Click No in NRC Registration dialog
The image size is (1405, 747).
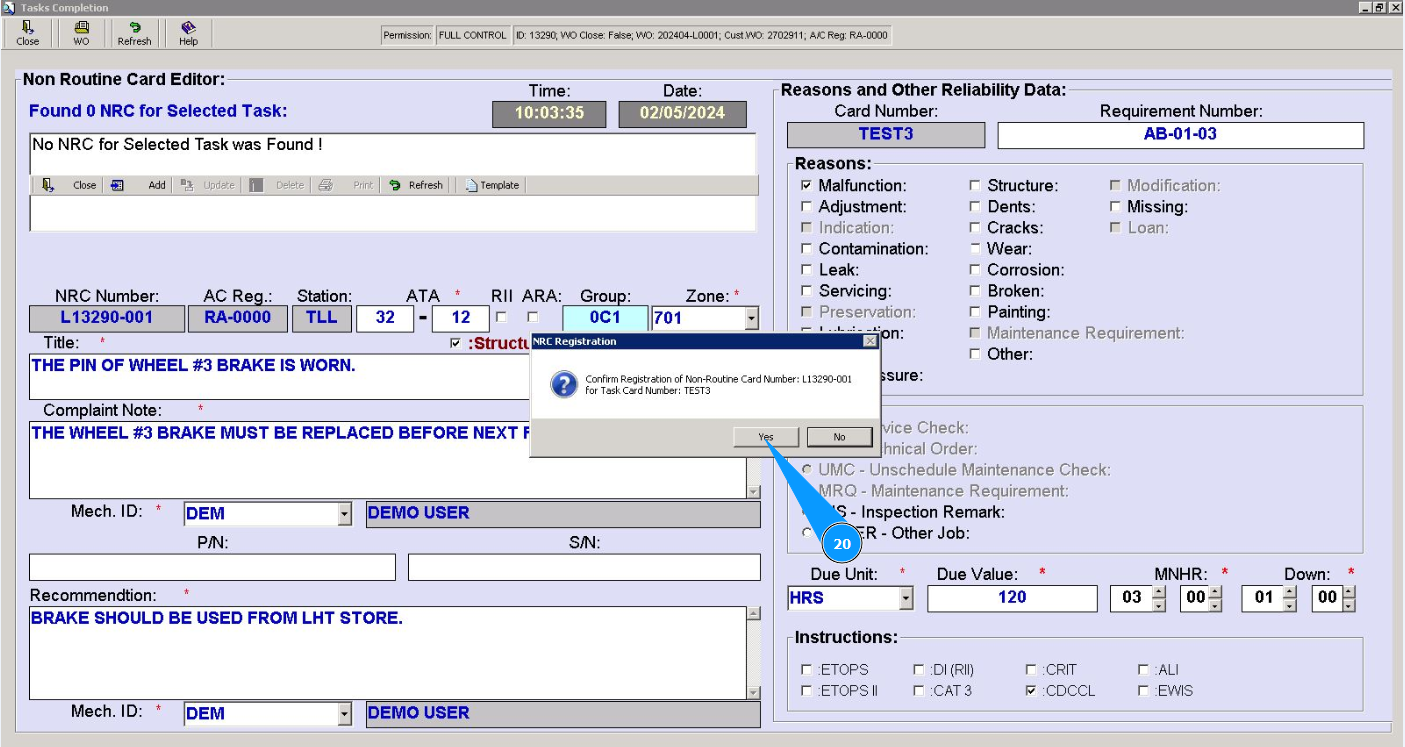coord(839,437)
